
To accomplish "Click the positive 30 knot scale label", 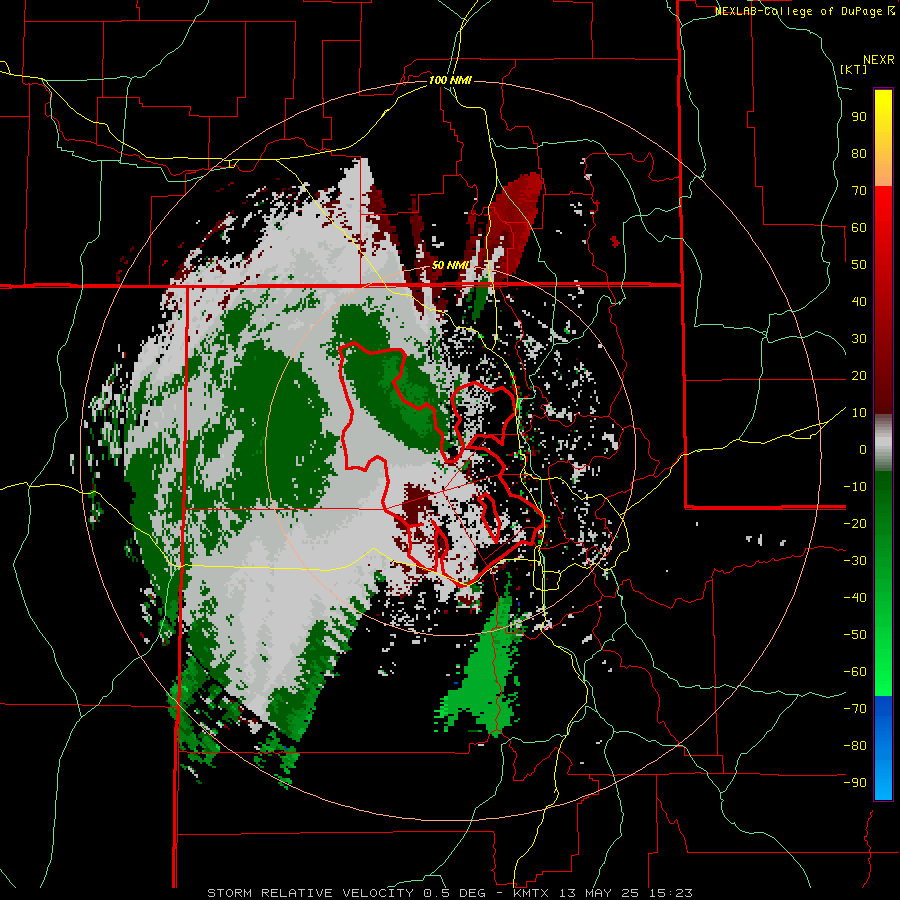I will [859, 339].
